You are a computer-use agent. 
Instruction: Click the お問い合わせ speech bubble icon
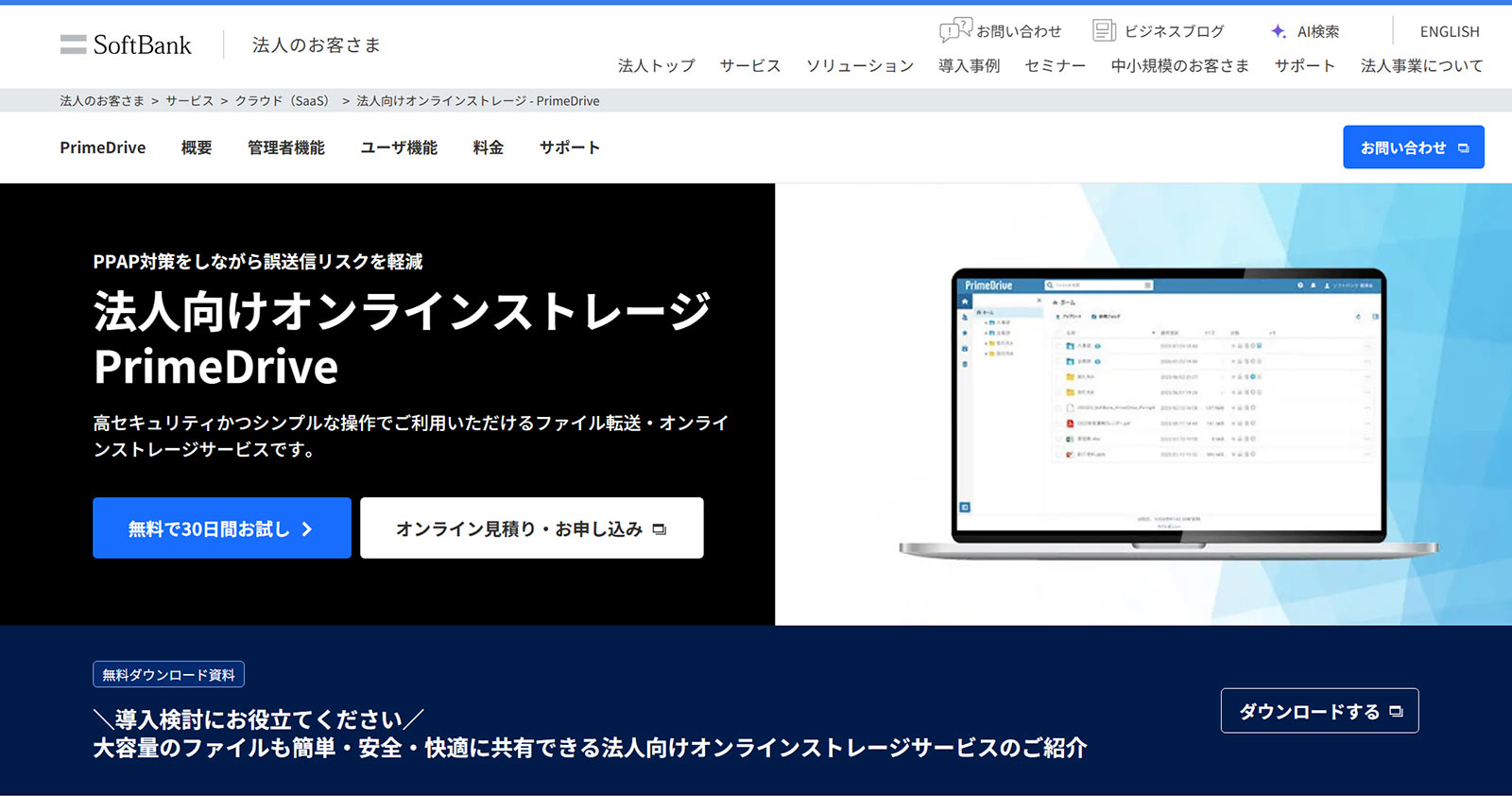click(x=955, y=30)
